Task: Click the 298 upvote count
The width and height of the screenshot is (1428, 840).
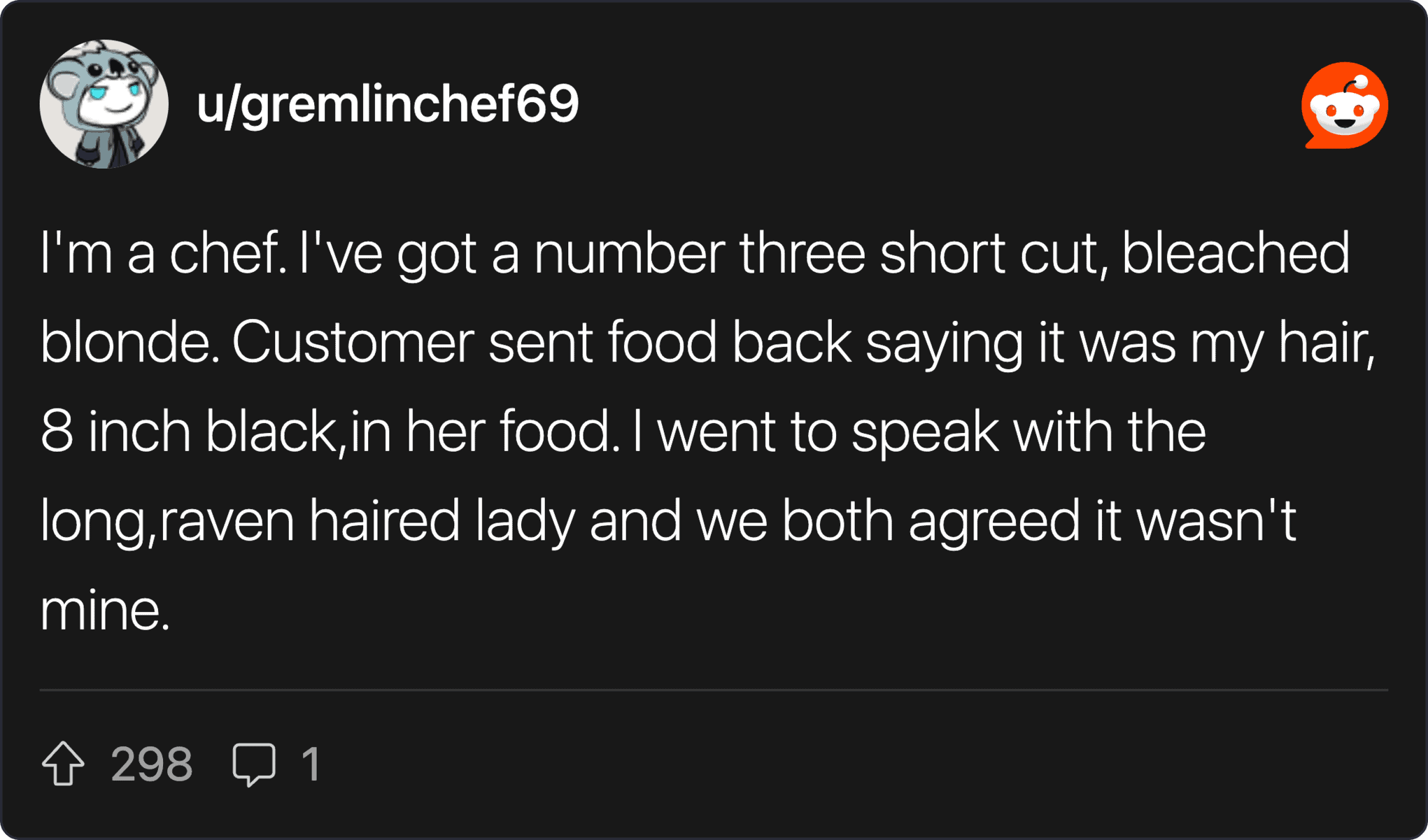Action: click(x=151, y=764)
